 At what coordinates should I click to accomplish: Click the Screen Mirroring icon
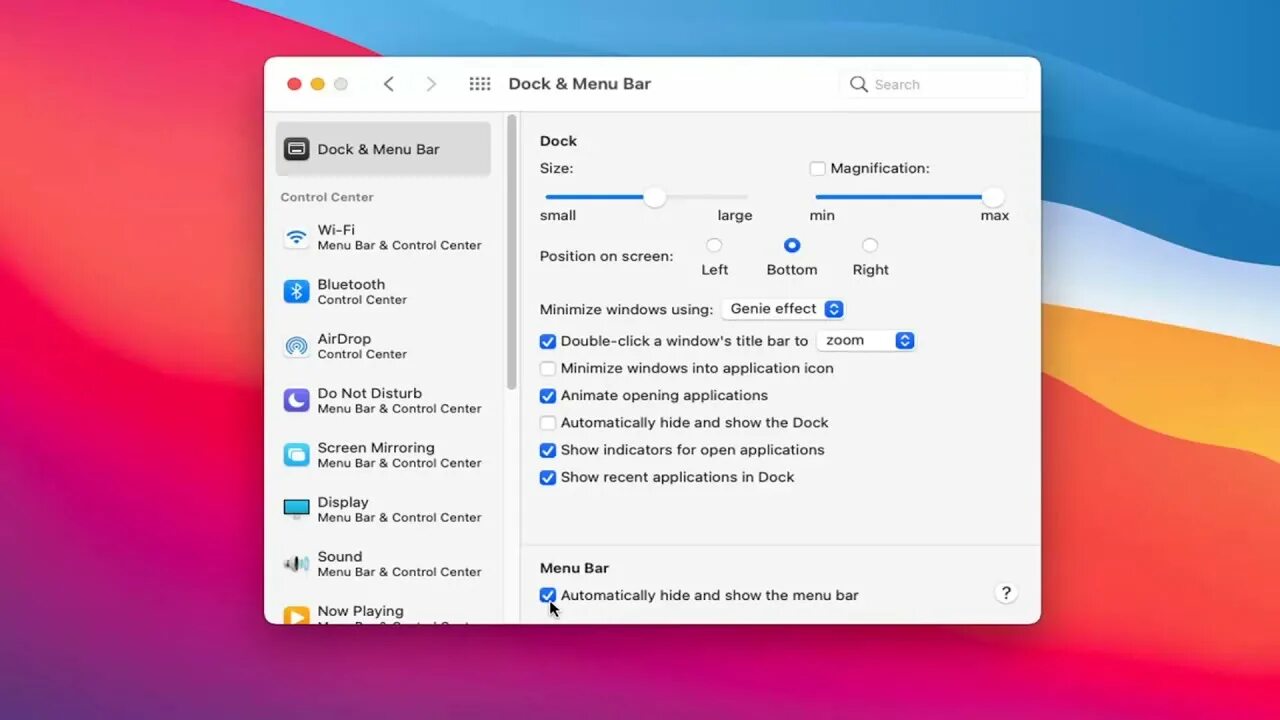coord(296,455)
